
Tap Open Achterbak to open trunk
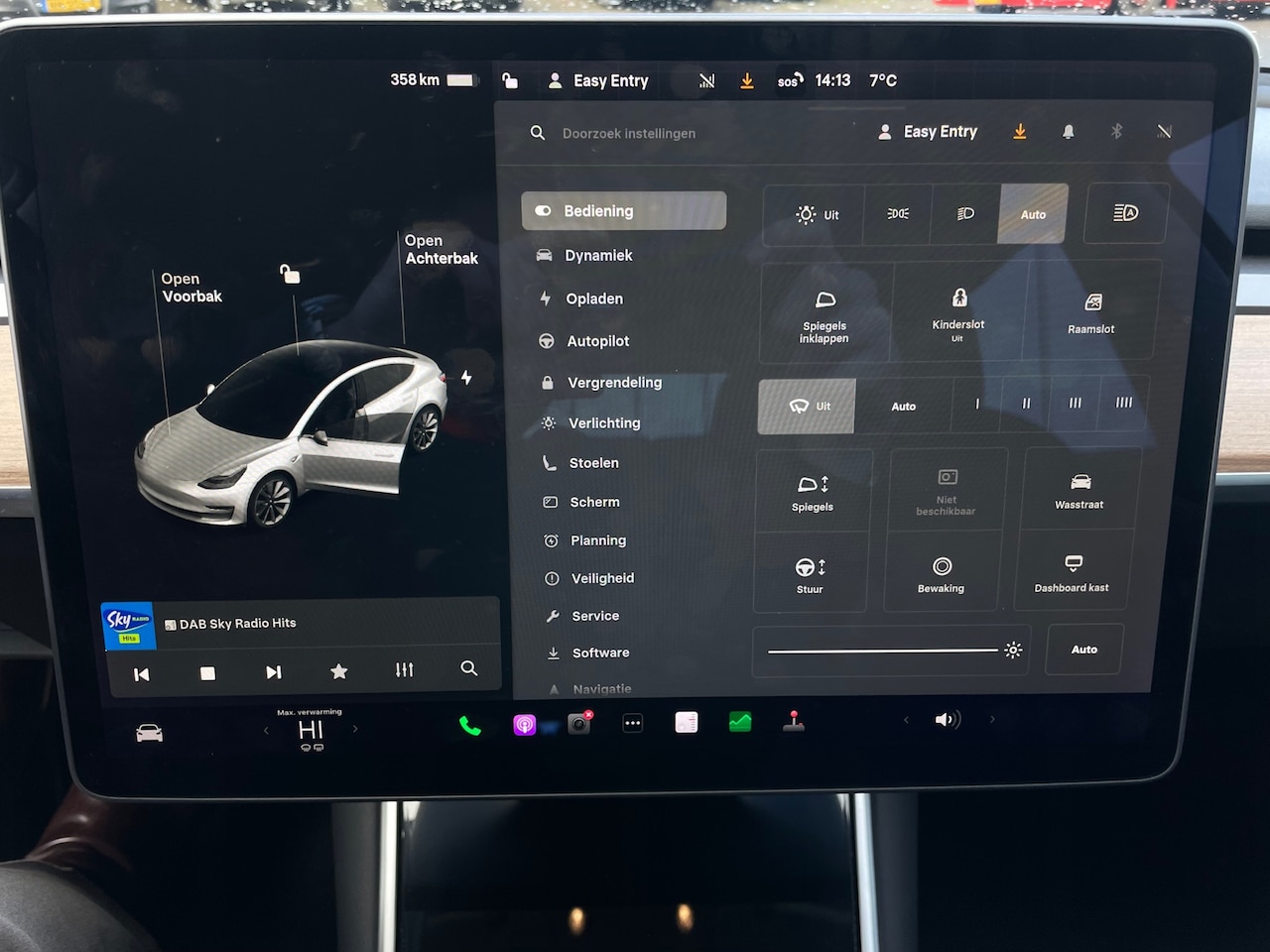click(x=441, y=249)
